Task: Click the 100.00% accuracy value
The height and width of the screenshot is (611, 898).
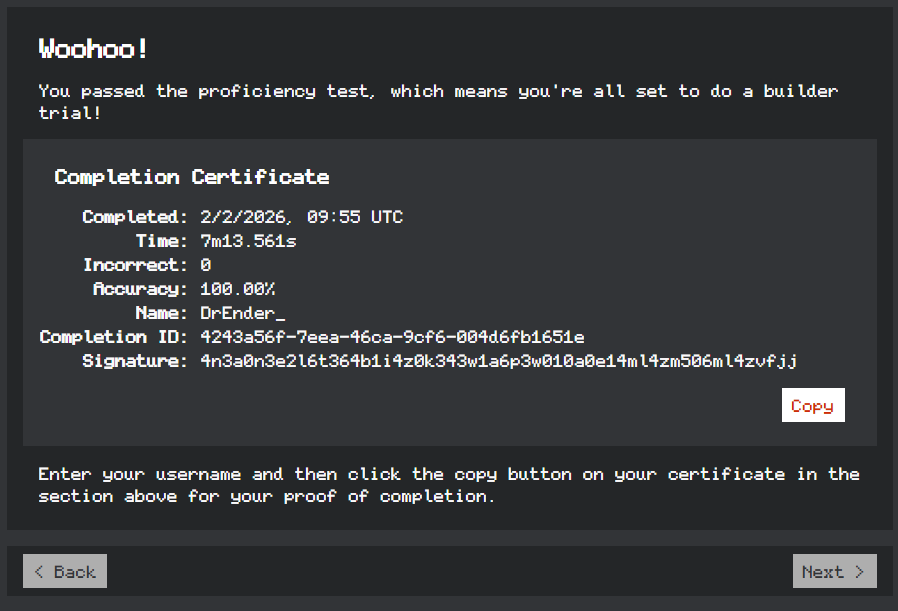Action: [x=238, y=289]
